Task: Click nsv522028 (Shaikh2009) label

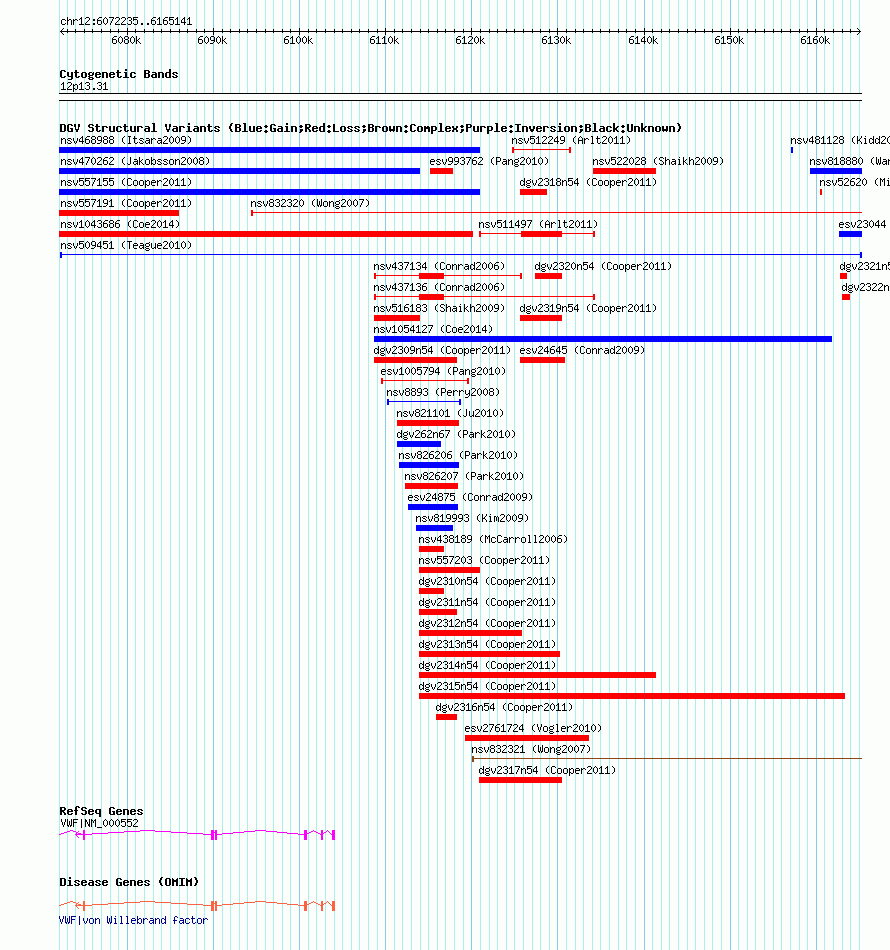Action: click(x=658, y=162)
